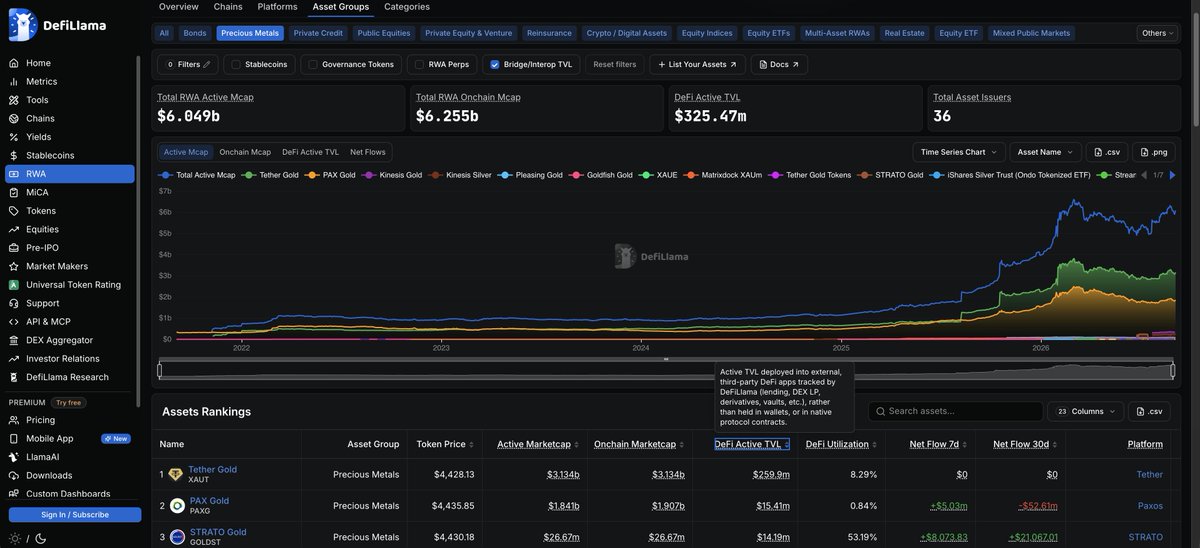Open Tether Gold asset link
This screenshot has width=1200, height=548.
tap(213, 469)
